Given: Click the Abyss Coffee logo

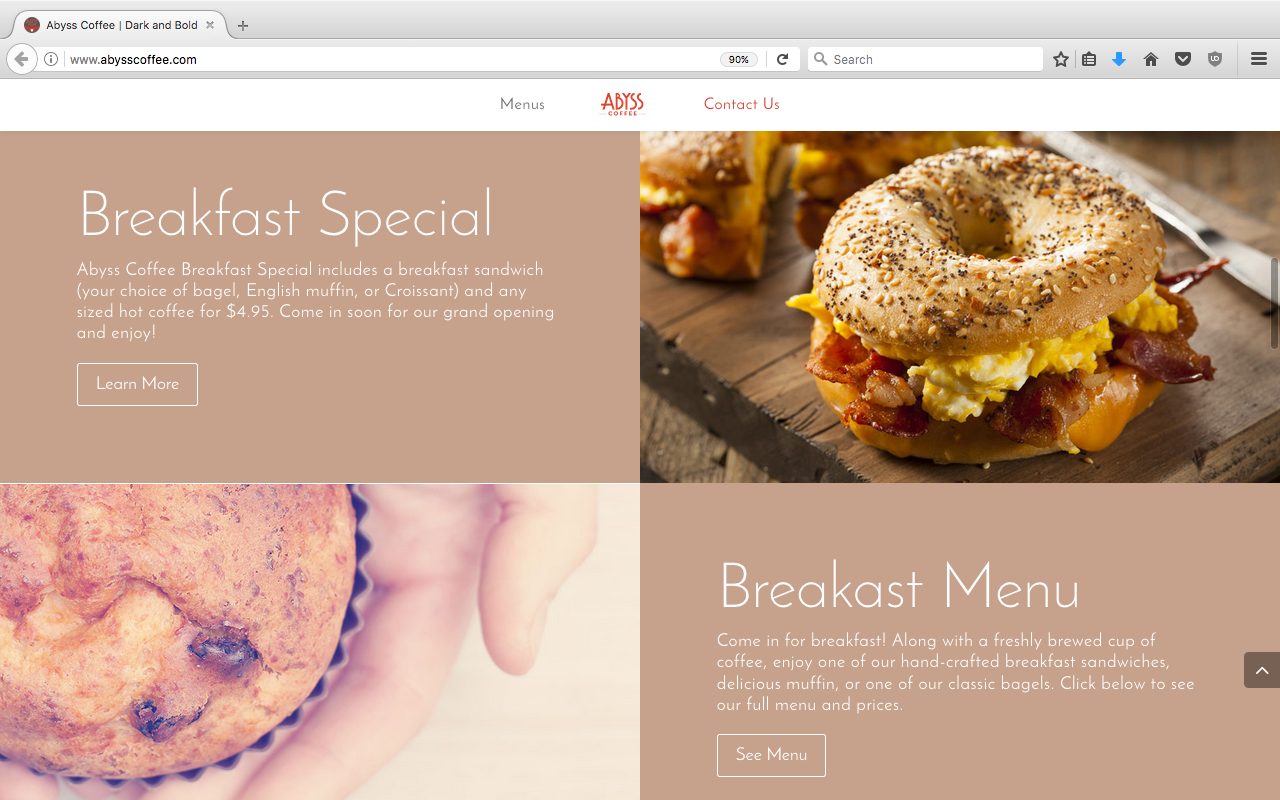Looking at the screenshot, I should pyautogui.click(x=622, y=104).
